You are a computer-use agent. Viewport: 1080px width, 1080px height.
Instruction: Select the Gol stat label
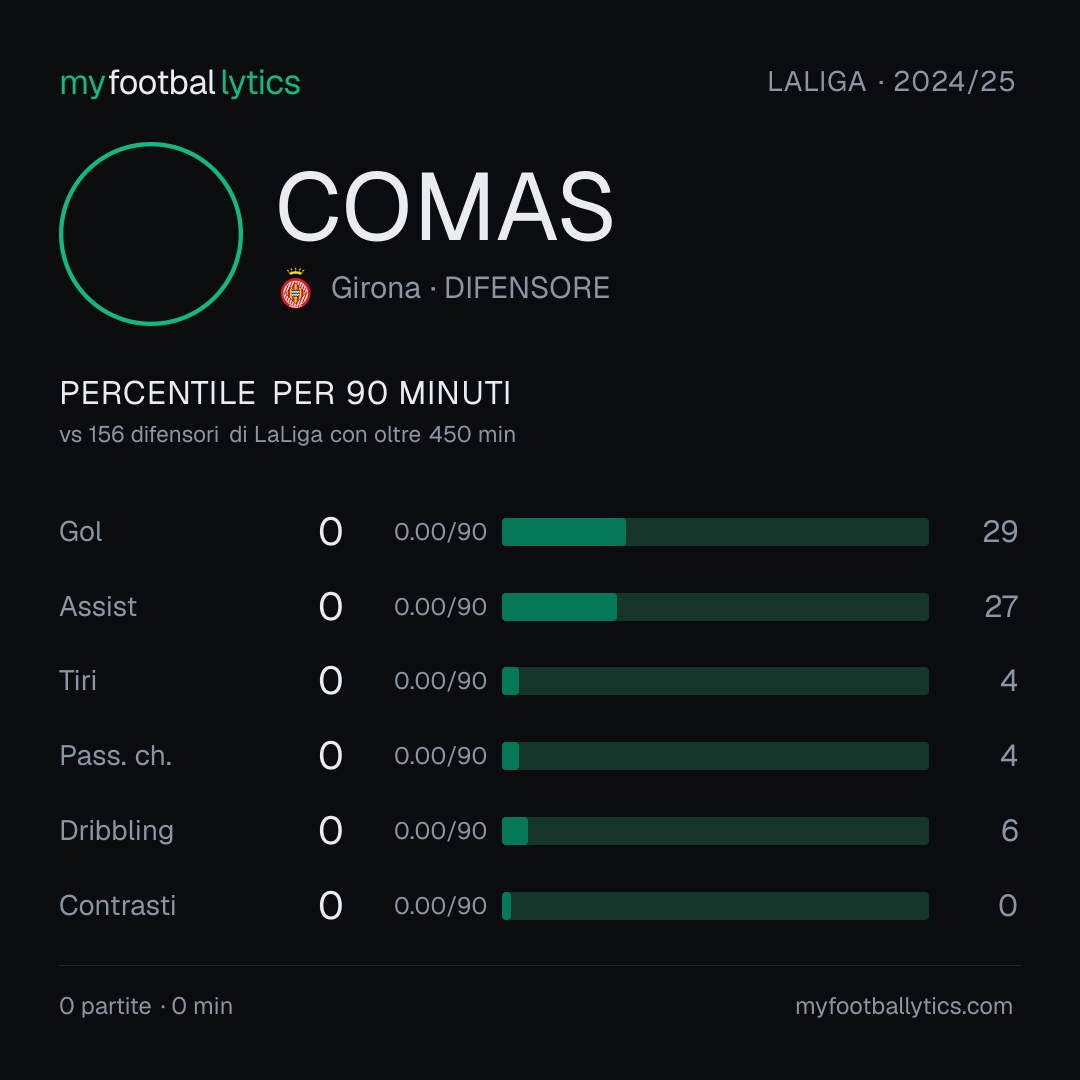click(81, 532)
